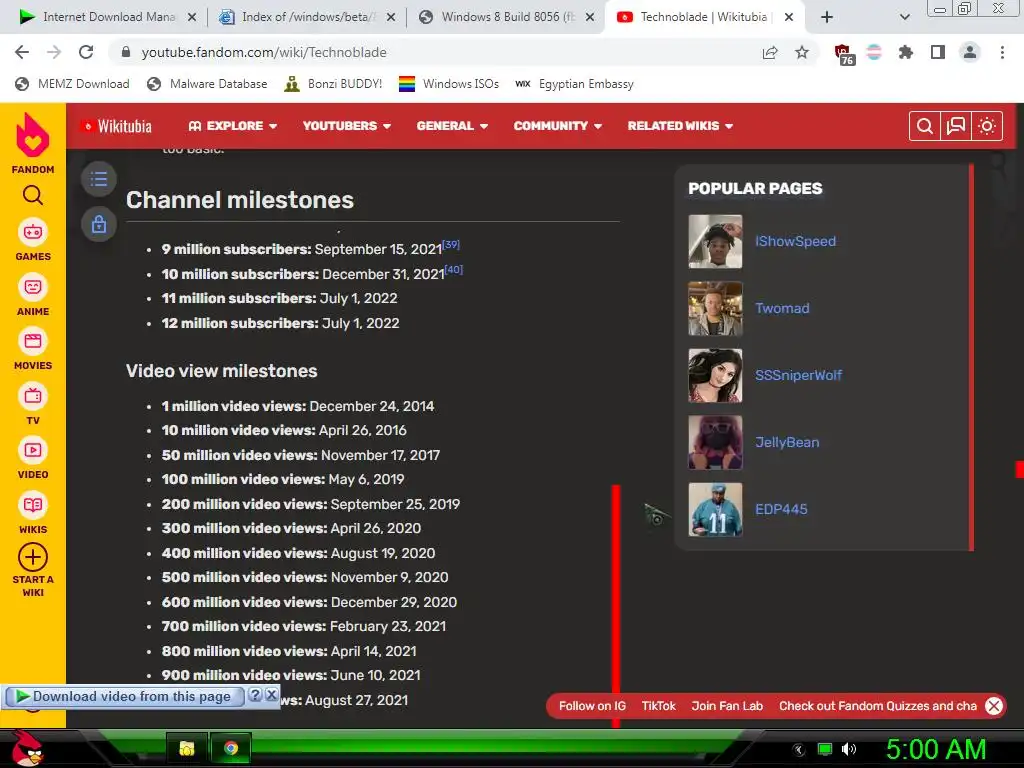Expand the Explore dropdown menu
This screenshot has height=768, width=1024.
232,126
